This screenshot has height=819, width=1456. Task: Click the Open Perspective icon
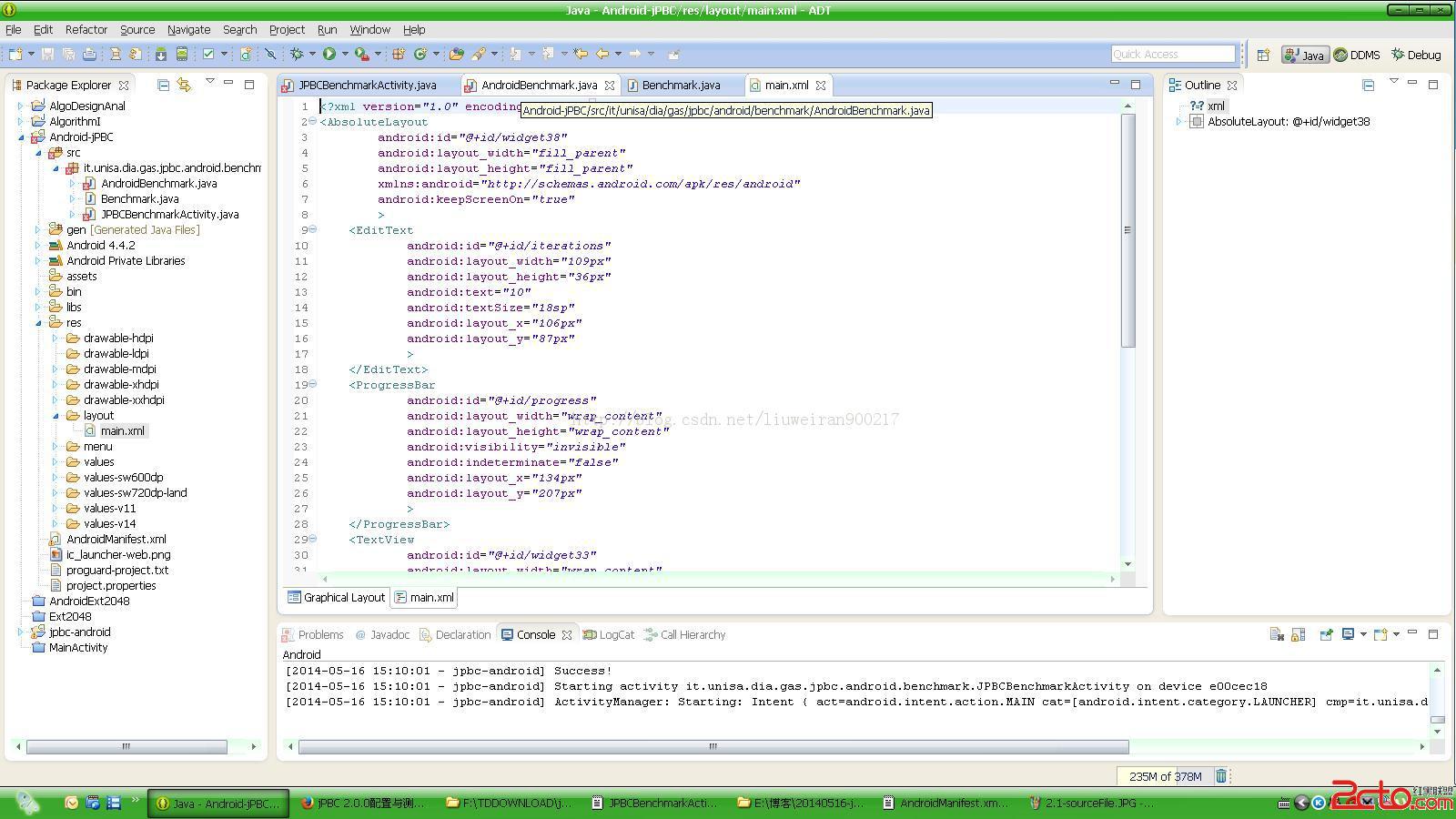[1263, 56]
